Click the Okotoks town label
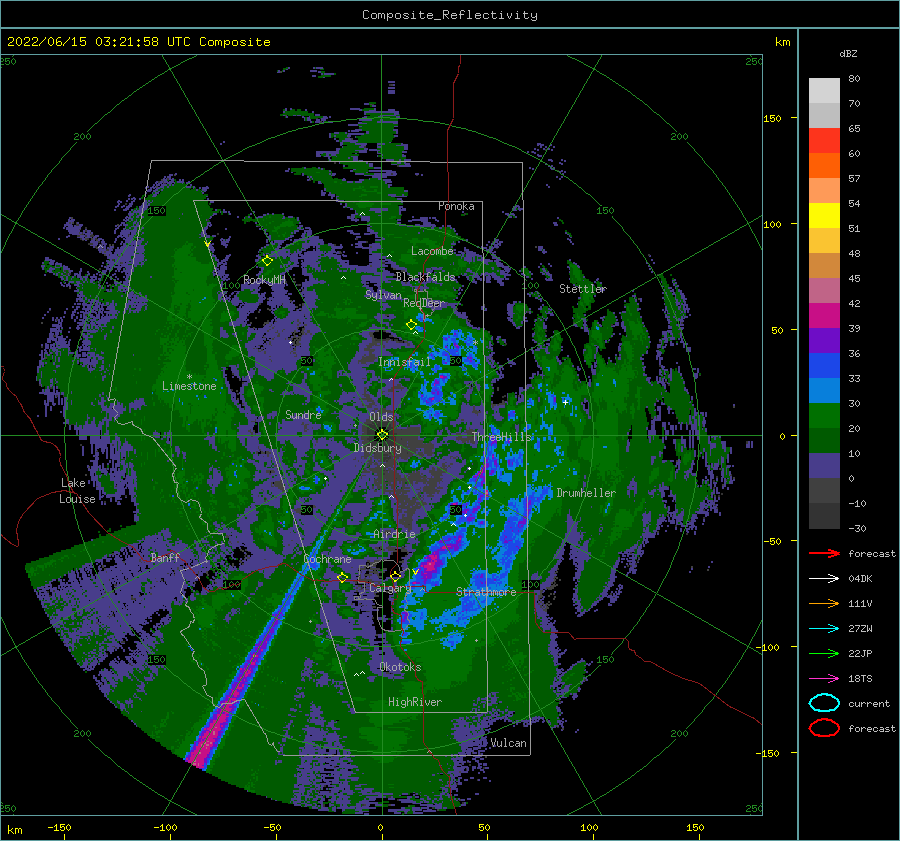900x841 pixels. [400, 667]
